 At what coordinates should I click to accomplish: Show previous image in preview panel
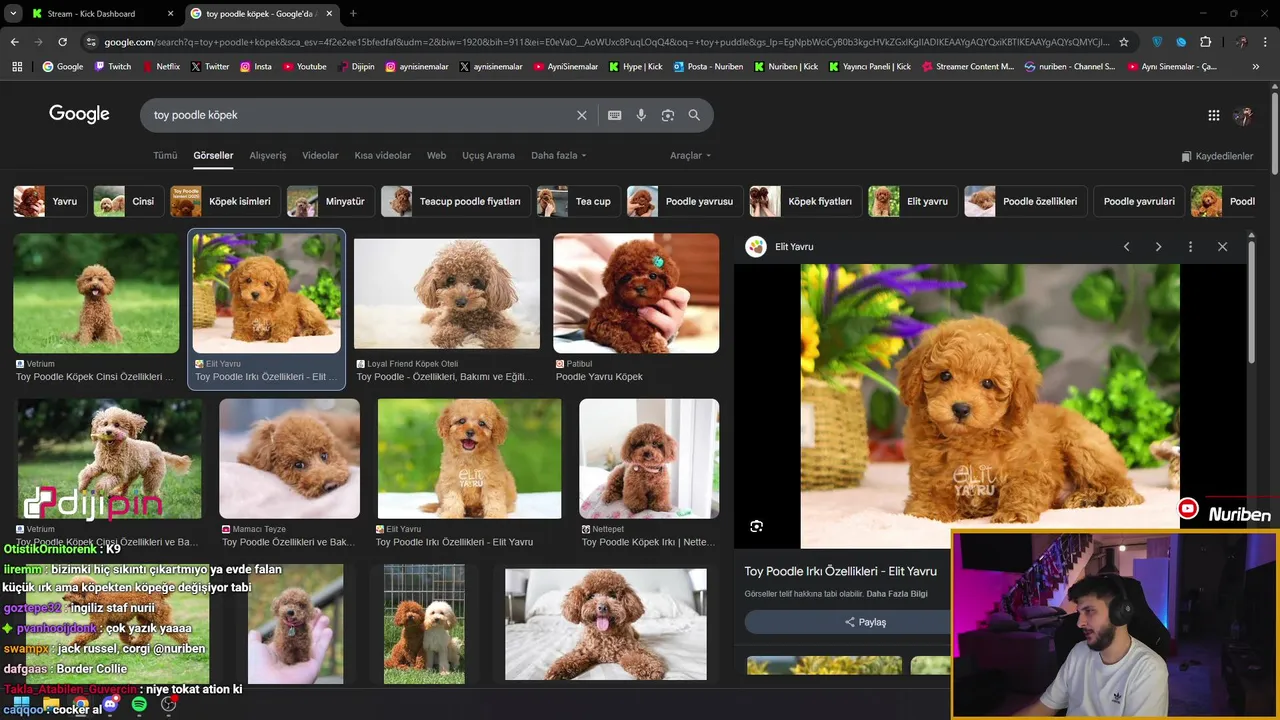[1126, 247]
